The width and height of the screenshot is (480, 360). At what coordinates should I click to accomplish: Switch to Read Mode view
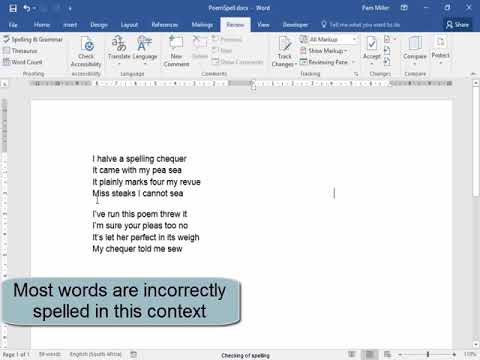point(352,354)
